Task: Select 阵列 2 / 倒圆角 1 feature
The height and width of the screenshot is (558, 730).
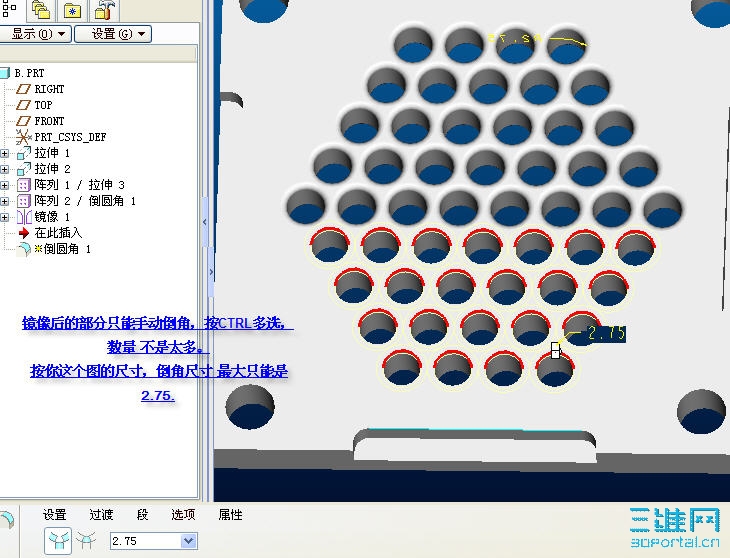Action: (x=85, y=201)
